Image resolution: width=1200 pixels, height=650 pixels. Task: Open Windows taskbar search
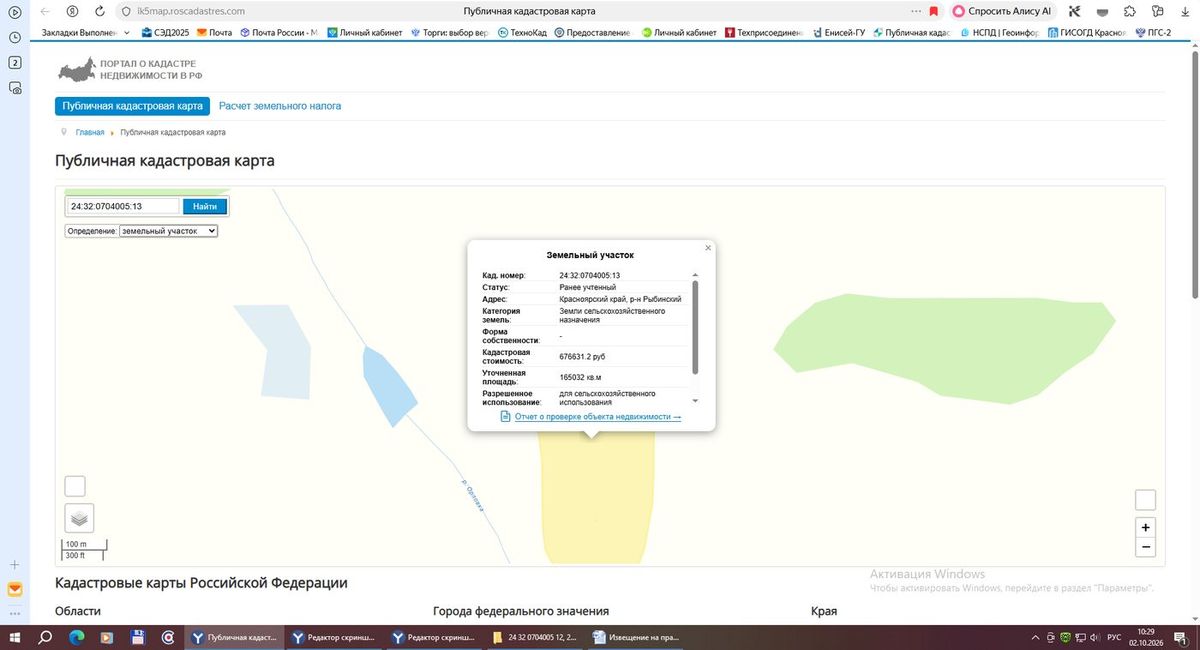click(x=45, y=637)
